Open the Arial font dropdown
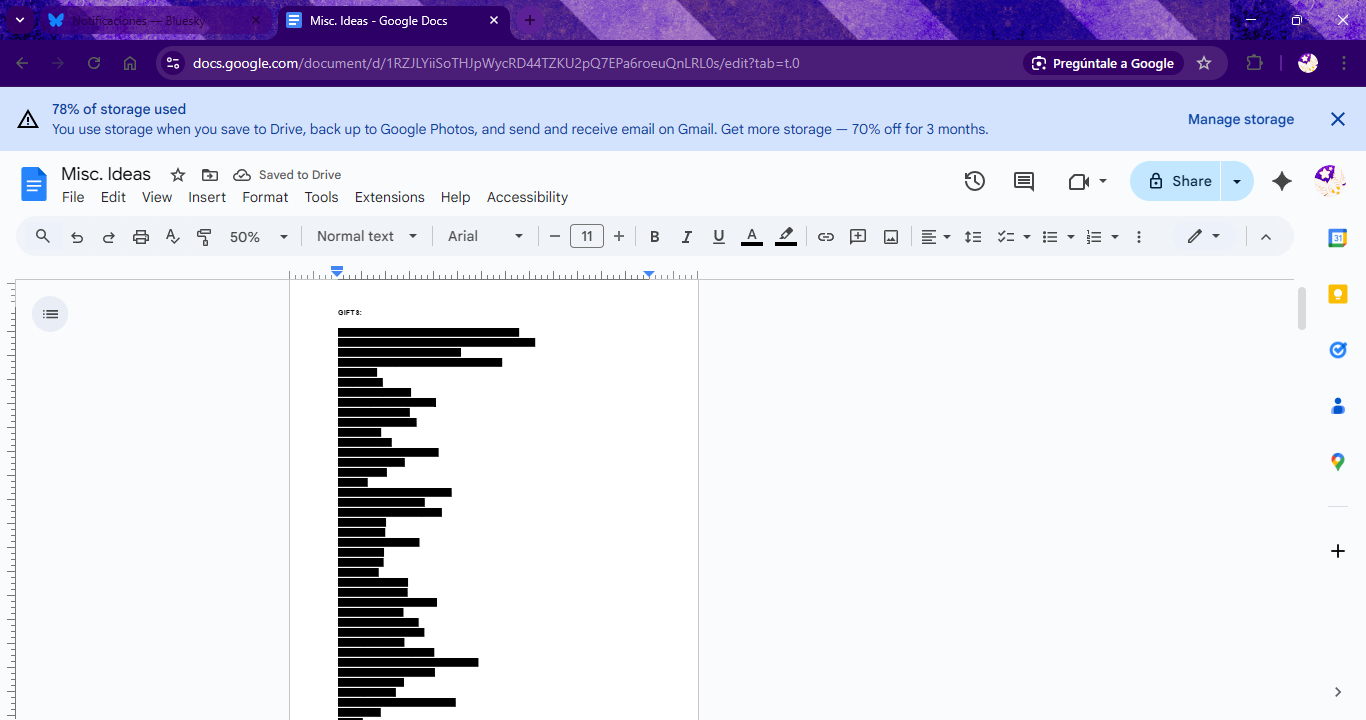This screenshot has height=720, width=1366. click(485, 237)
